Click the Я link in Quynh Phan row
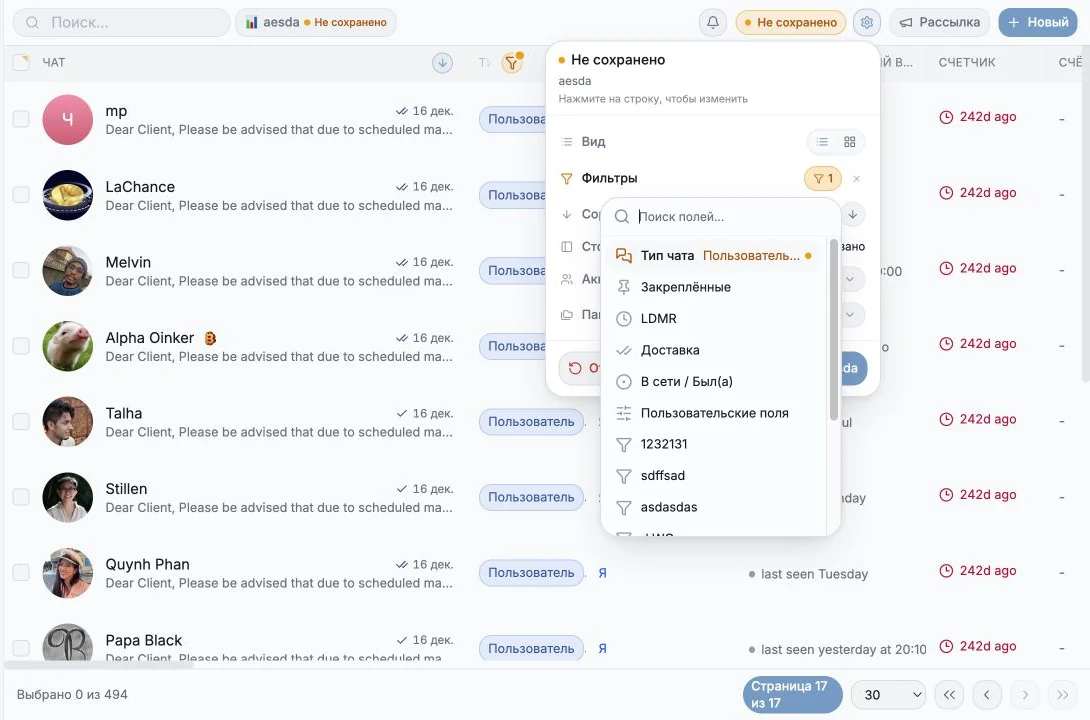Image resolution: width=1090 pixels, height=720 pixels. (x=603, y=573)
